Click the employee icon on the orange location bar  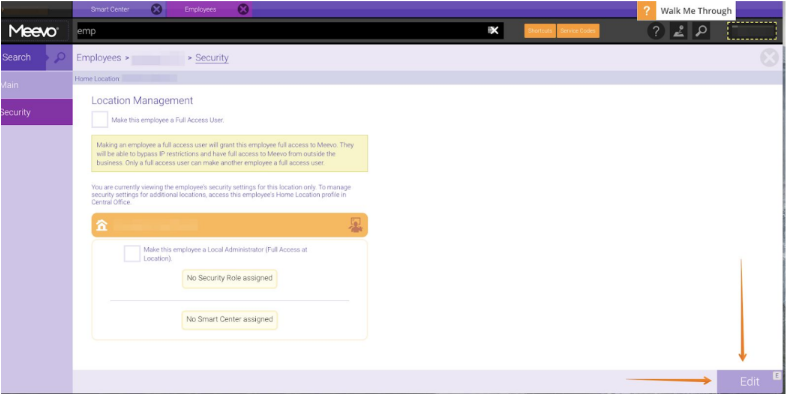355,225
